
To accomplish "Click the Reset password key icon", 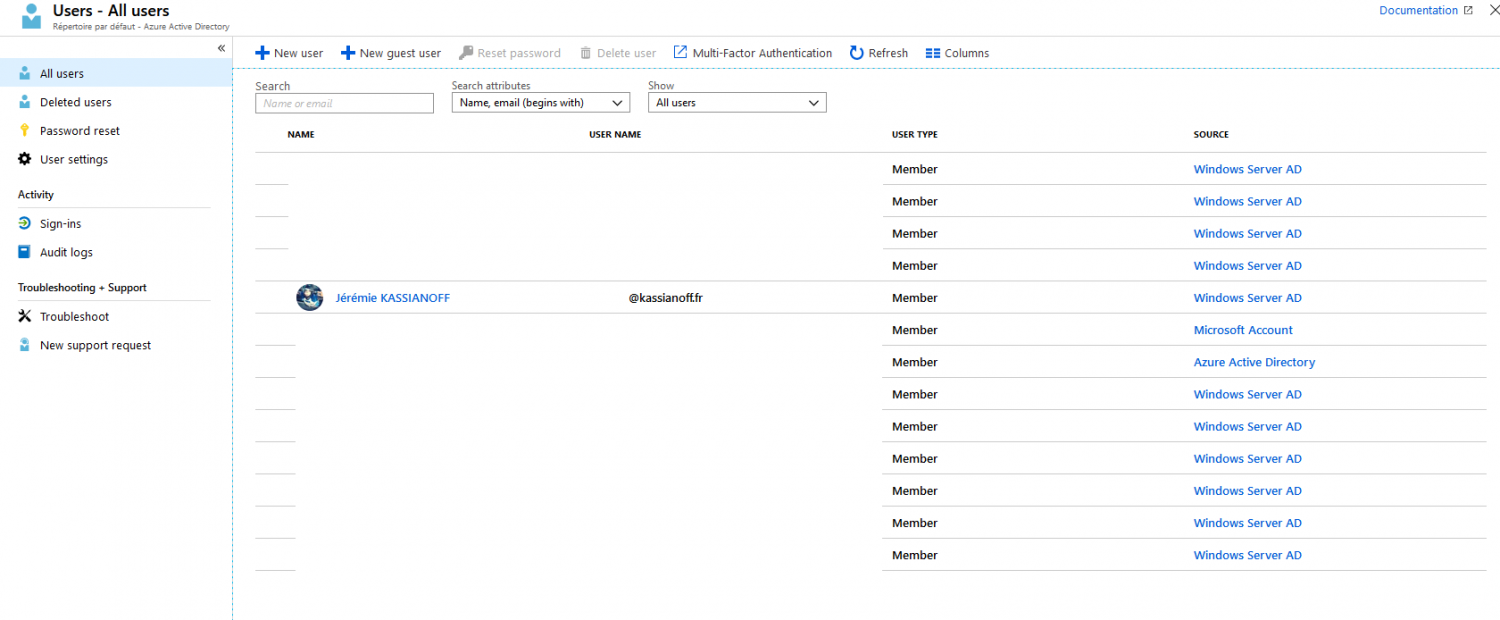I will [466, 53].
